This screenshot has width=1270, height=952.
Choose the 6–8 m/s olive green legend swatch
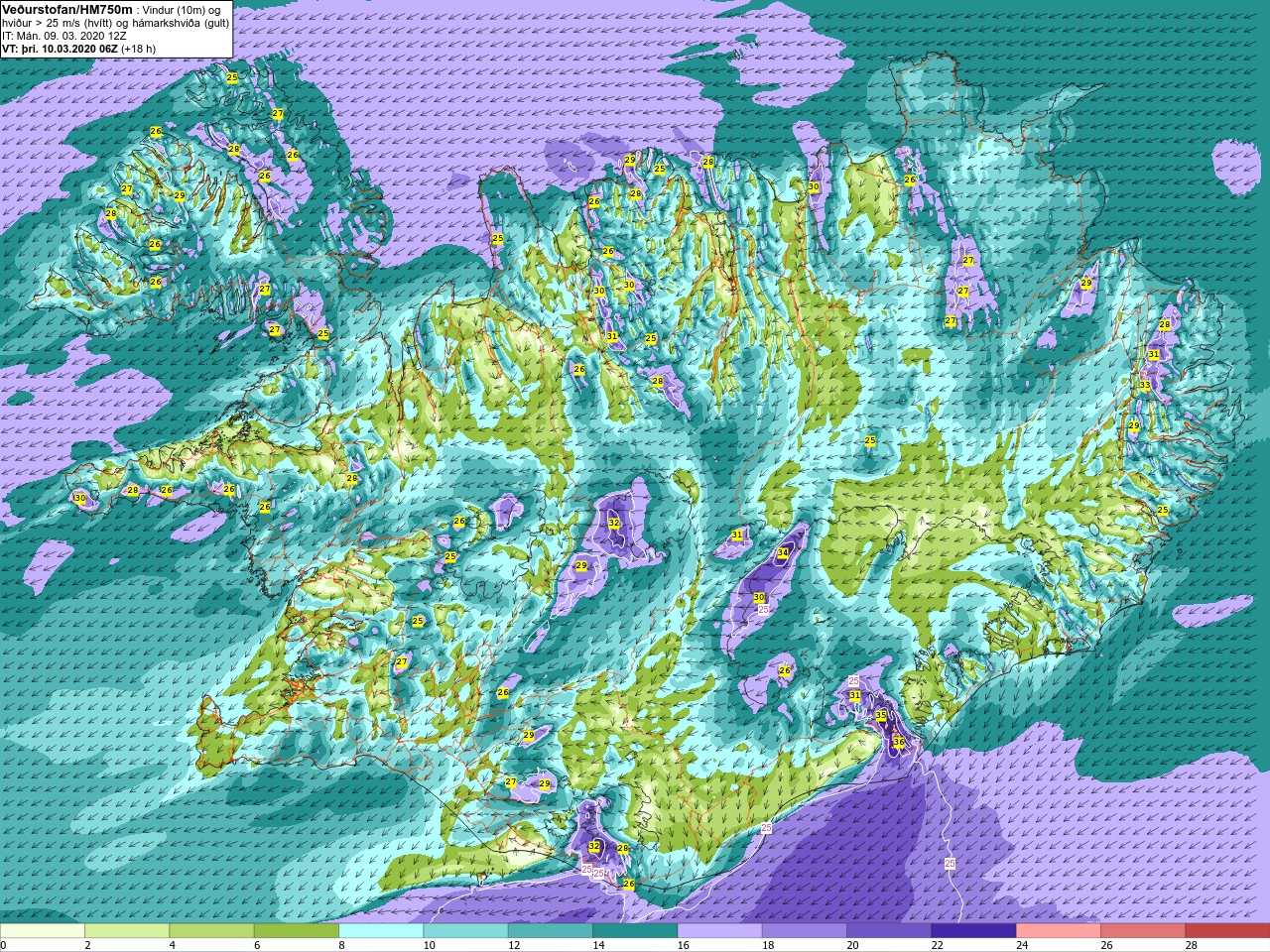pyautogui.click(x=297, y=931)
